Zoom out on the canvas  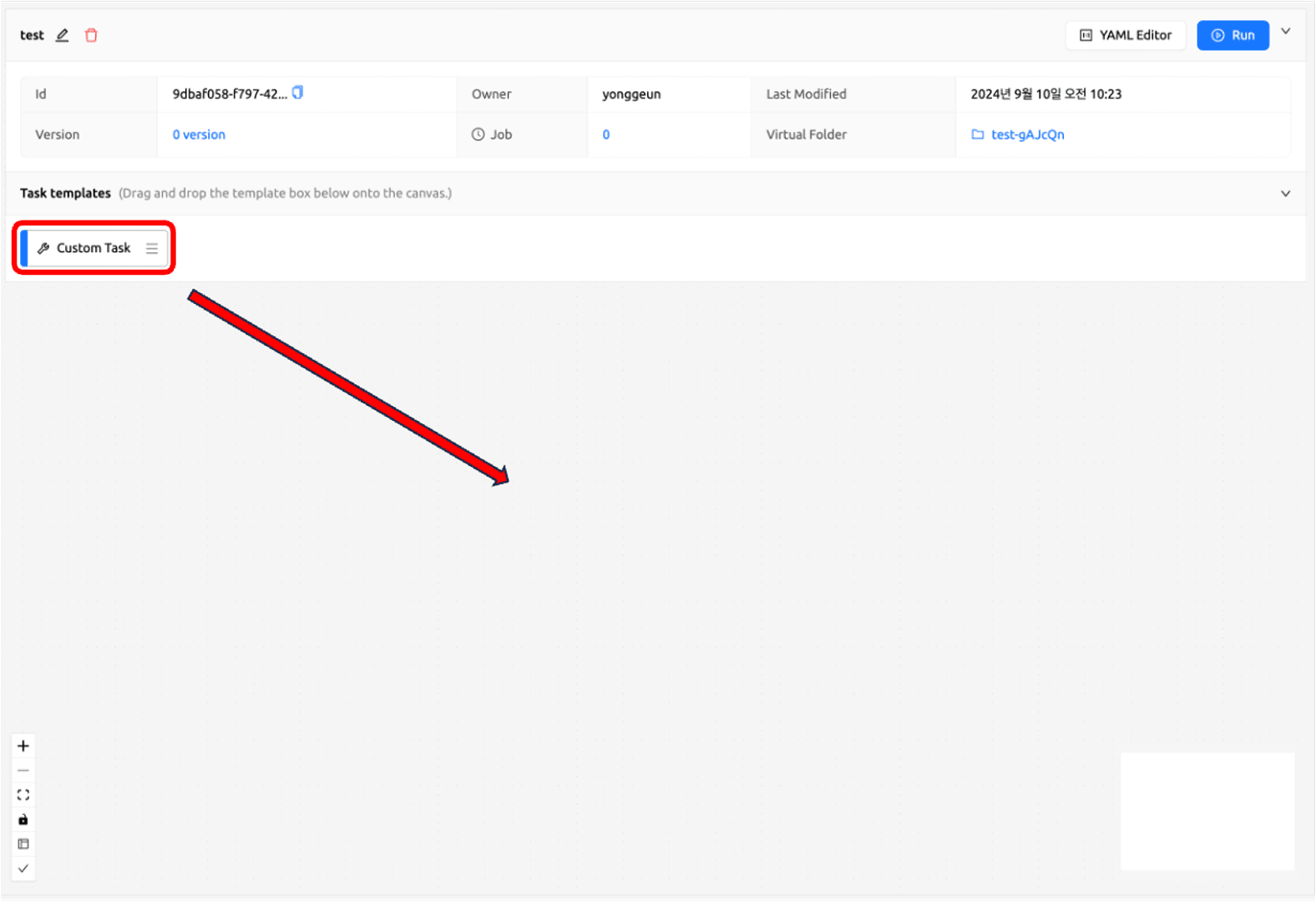click(x=23, y=770)
